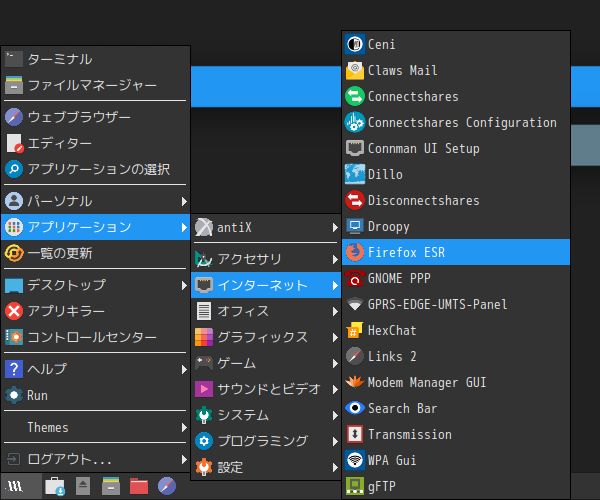The width and height of the screenshot is (600, 500).
Task: Click the red folder icon on taskbar
Action: pyautogui.click(x=139, y=487)
